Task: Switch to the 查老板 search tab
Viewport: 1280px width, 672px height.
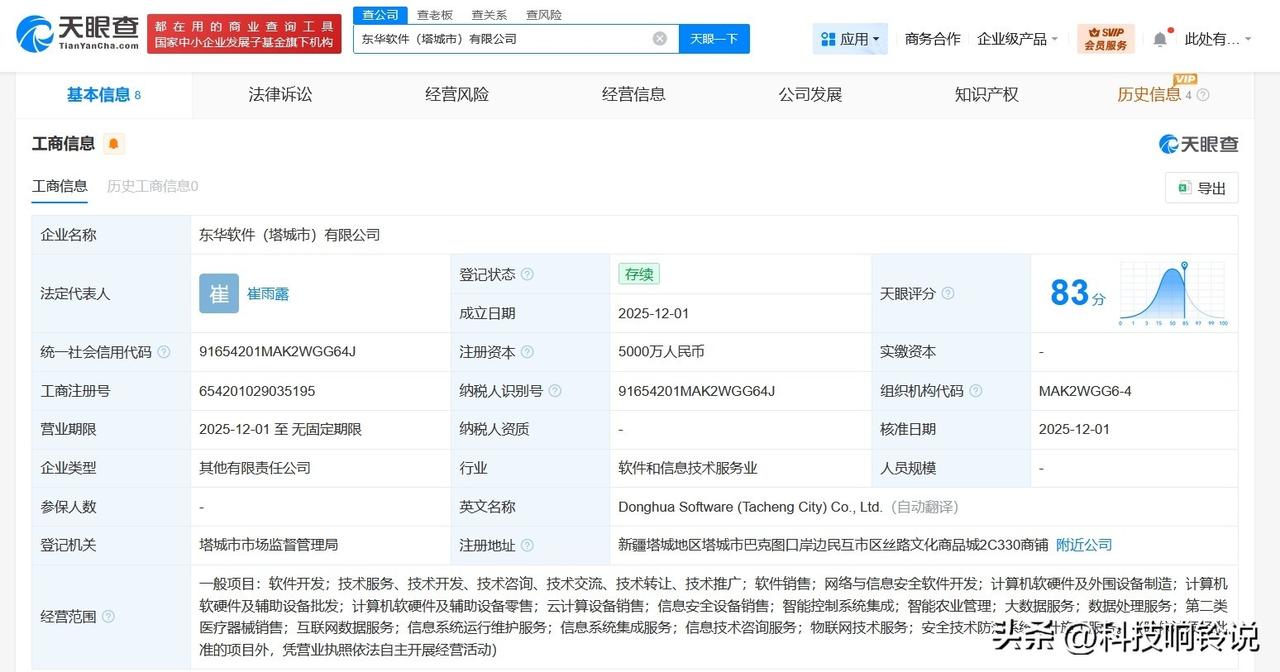Action: click(x=434, y=14)
